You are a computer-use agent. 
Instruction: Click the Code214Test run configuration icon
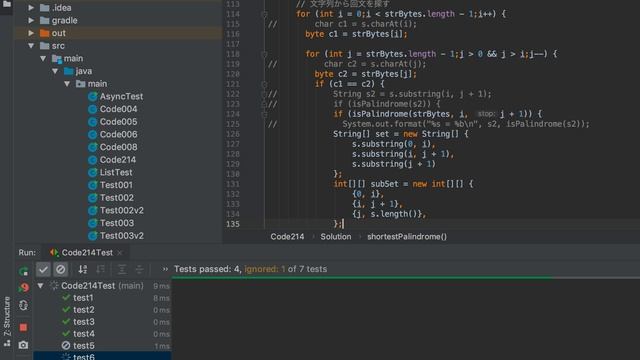[54, 253]
